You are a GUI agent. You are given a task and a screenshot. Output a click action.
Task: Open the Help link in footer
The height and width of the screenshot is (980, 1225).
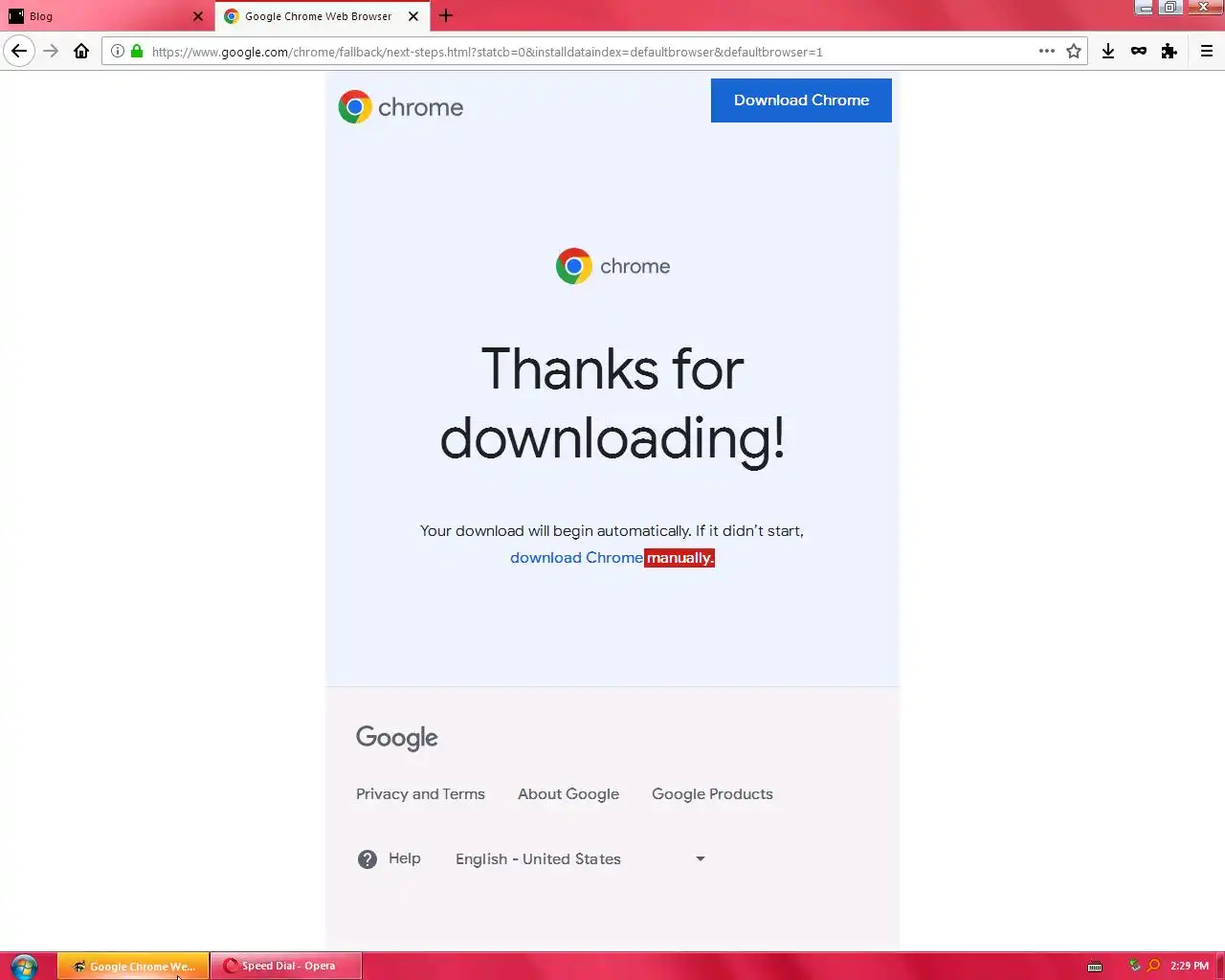pyautogui.click(x=405, y=858)
